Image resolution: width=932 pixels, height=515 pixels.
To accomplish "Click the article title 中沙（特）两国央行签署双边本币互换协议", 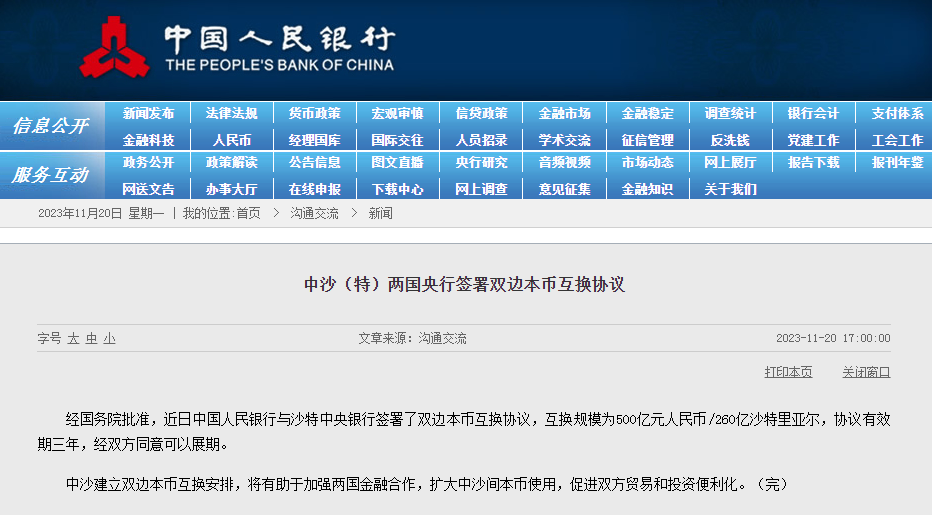I will [x=464, y=284].
